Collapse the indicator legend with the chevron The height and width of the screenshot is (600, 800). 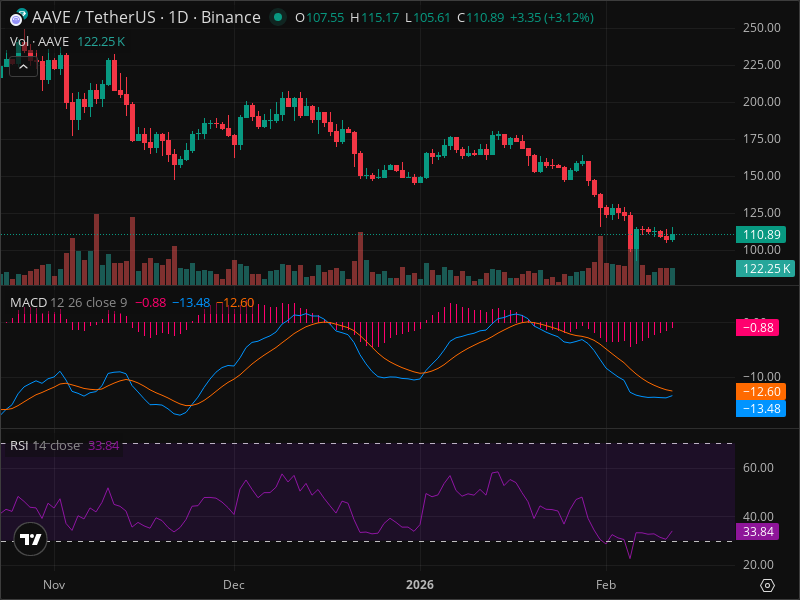point(23,67)
